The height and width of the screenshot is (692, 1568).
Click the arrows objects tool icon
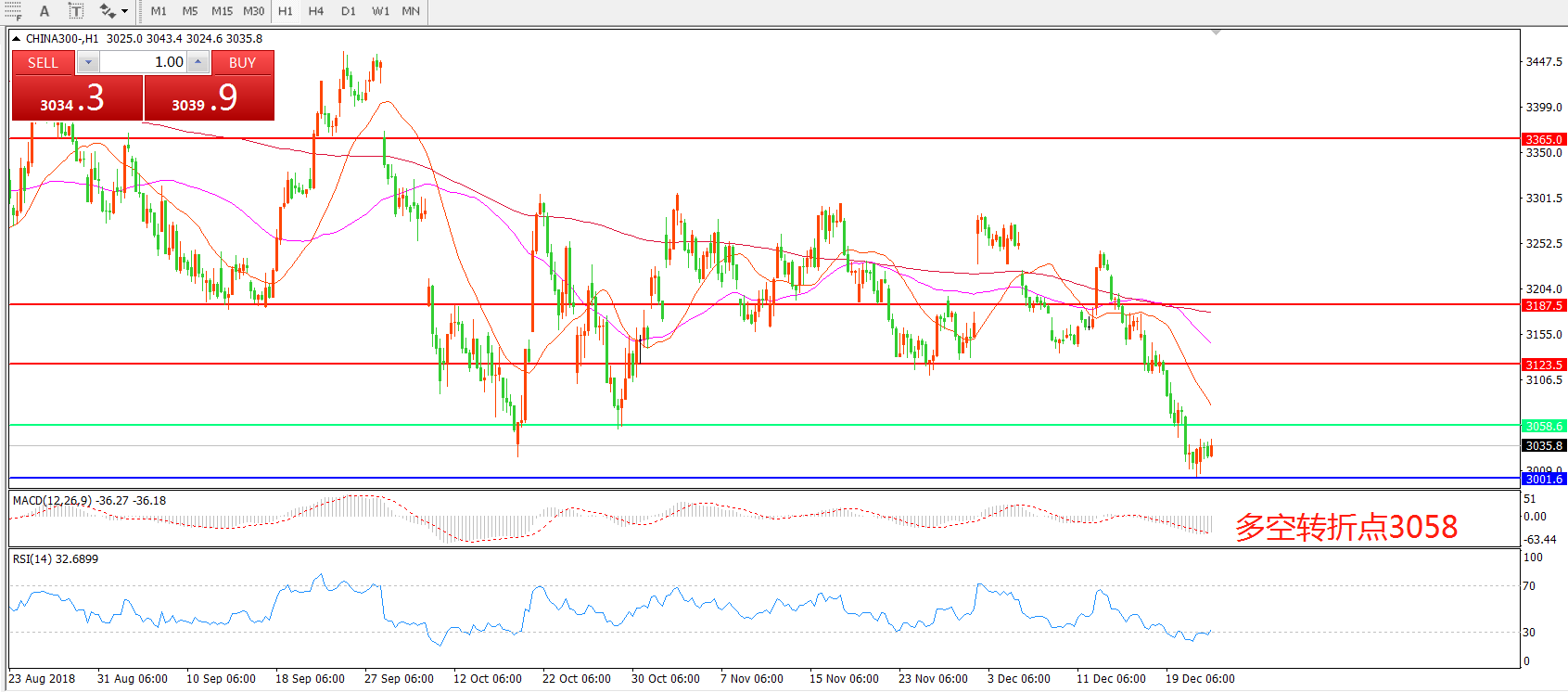point(108,11)
